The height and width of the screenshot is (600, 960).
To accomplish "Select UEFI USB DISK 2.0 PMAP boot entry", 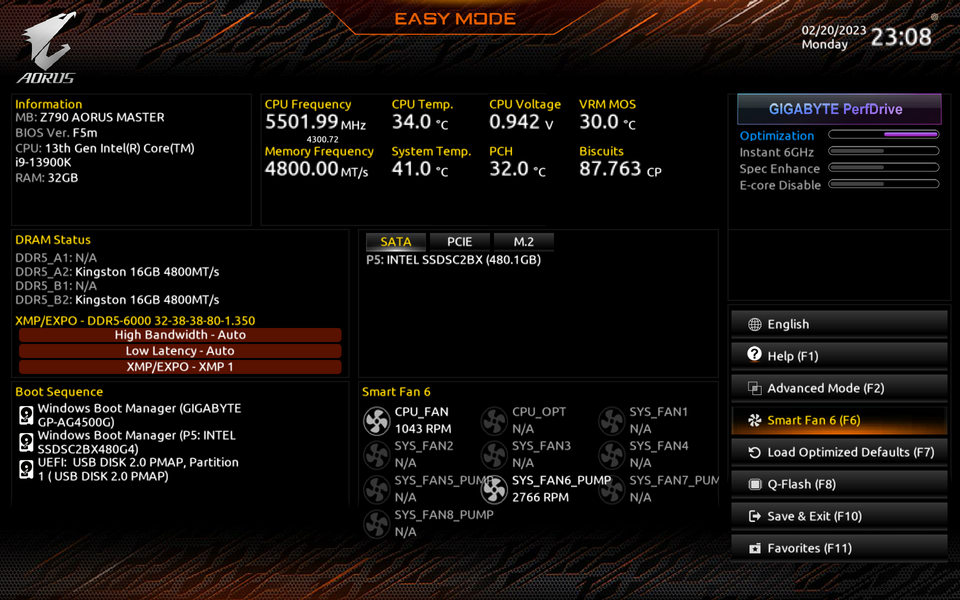I will click(x=138, y=469).
